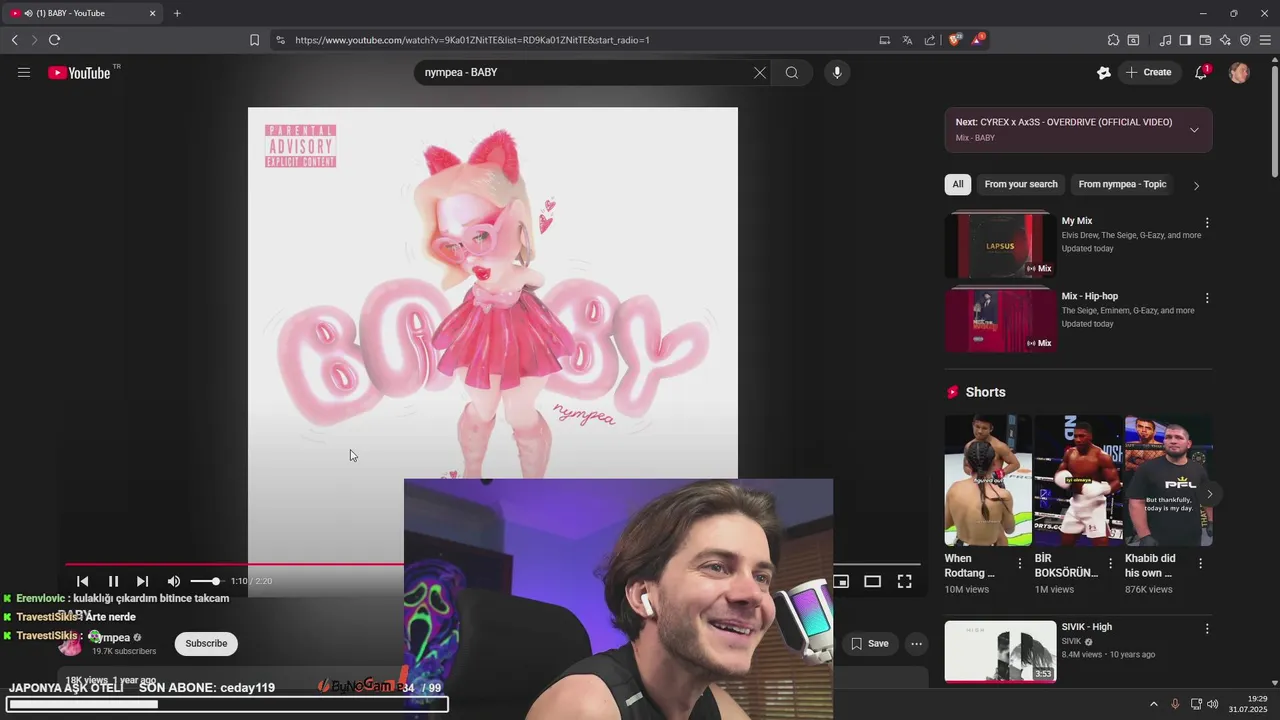The height and width of the screenshot is (720, 1280).
Task: Seek on the red video progress bar
Action: coord(235,565)
